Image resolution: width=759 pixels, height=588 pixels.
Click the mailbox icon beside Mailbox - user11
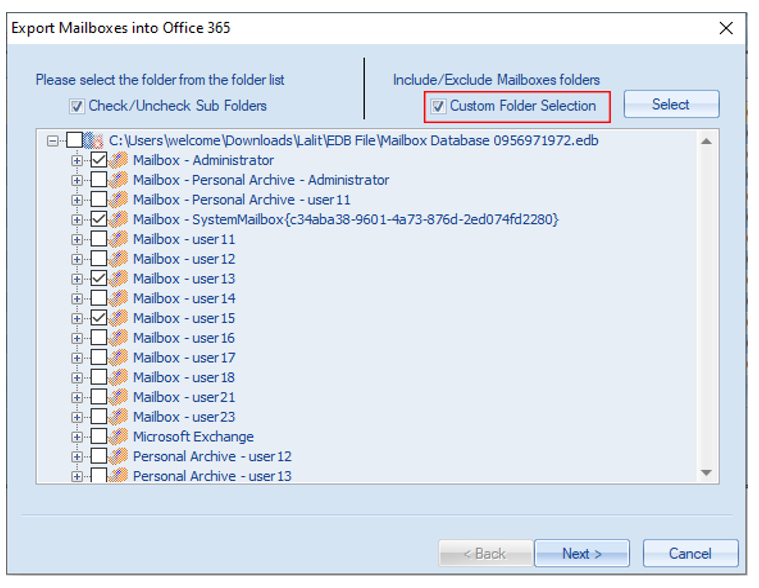(119, 239)
